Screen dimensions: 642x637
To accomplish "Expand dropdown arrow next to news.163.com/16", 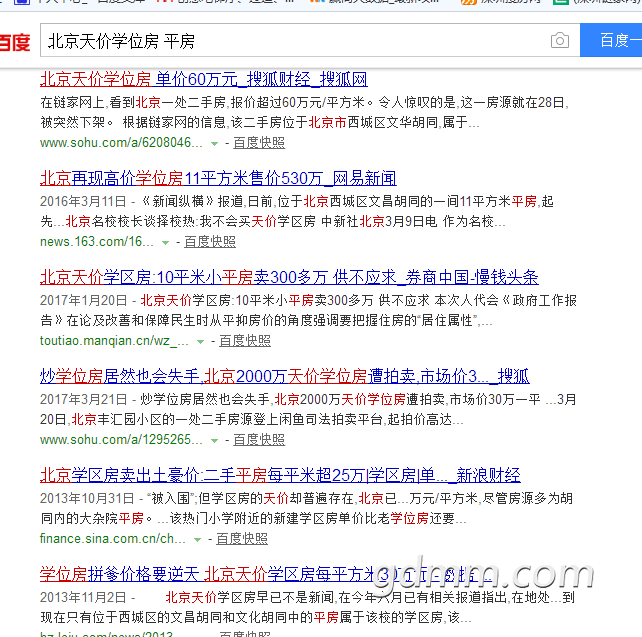I will [x=165, y=243].
